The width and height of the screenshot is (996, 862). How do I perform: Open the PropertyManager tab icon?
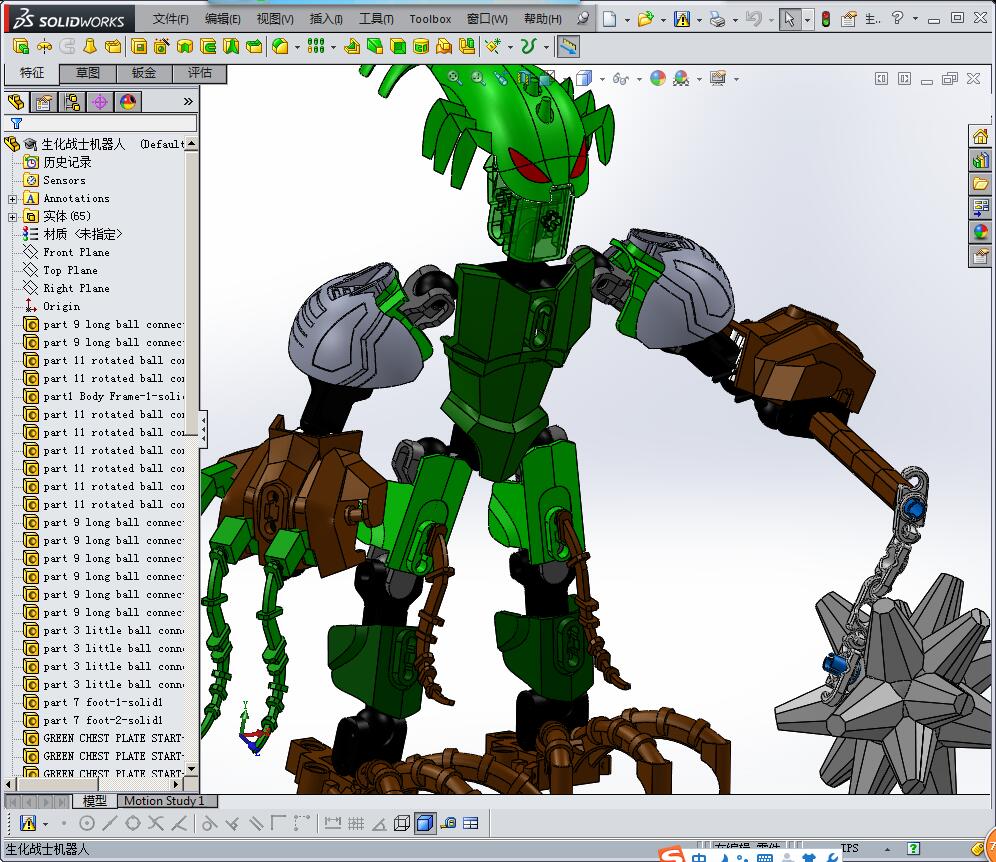44,102
